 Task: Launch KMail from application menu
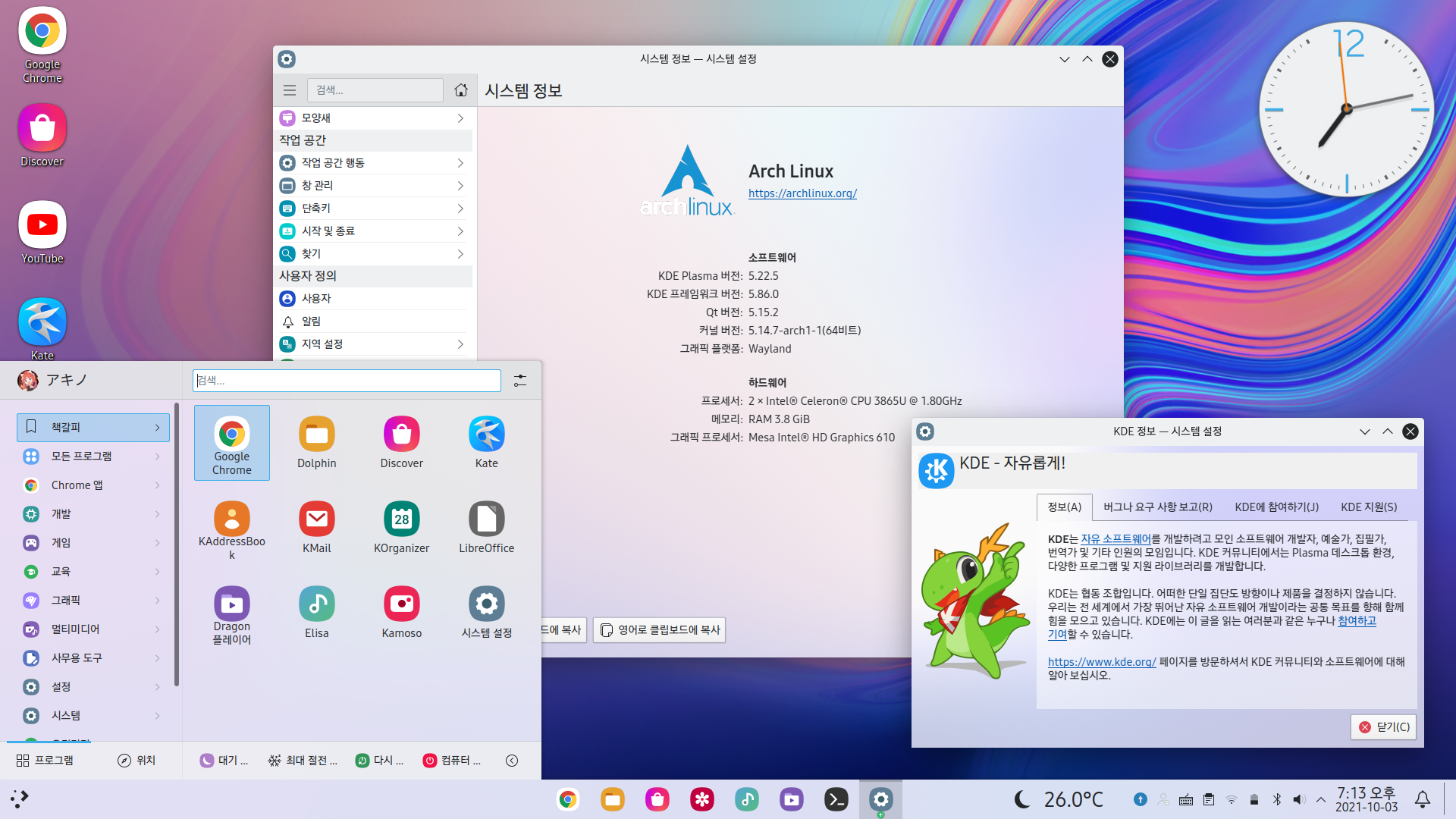pos(317,528)
